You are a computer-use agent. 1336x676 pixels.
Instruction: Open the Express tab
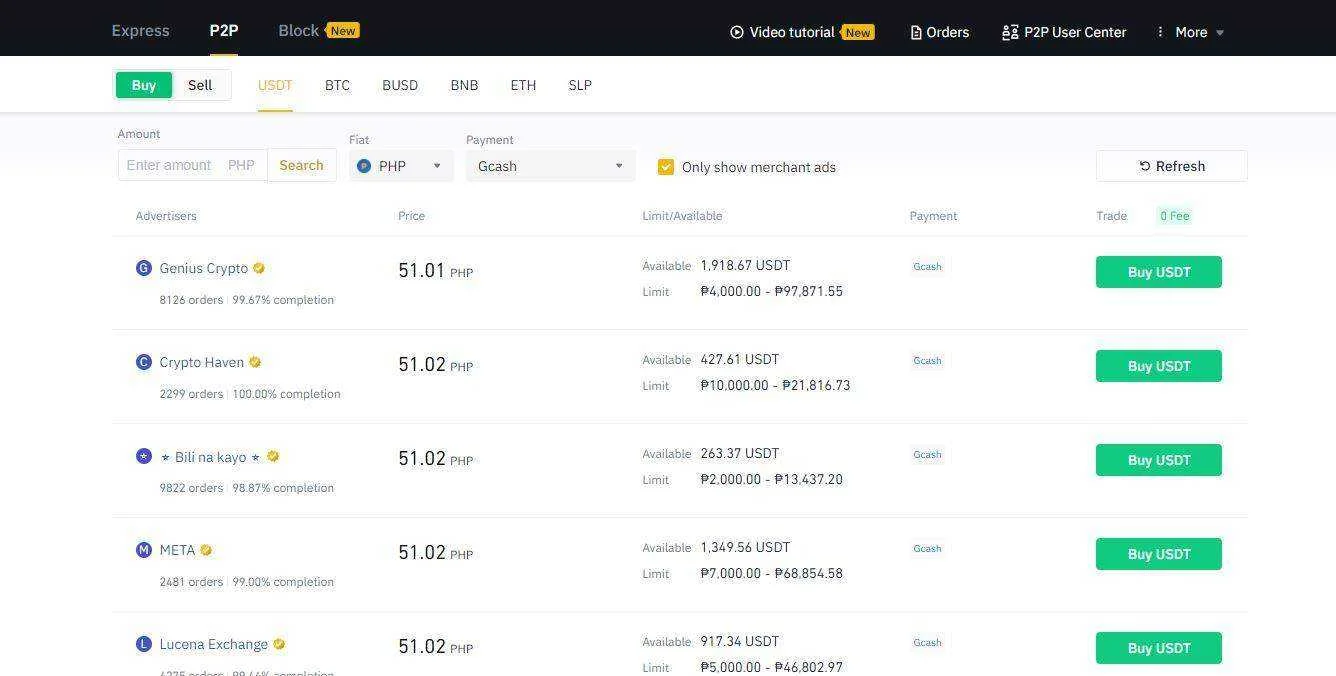141,31
